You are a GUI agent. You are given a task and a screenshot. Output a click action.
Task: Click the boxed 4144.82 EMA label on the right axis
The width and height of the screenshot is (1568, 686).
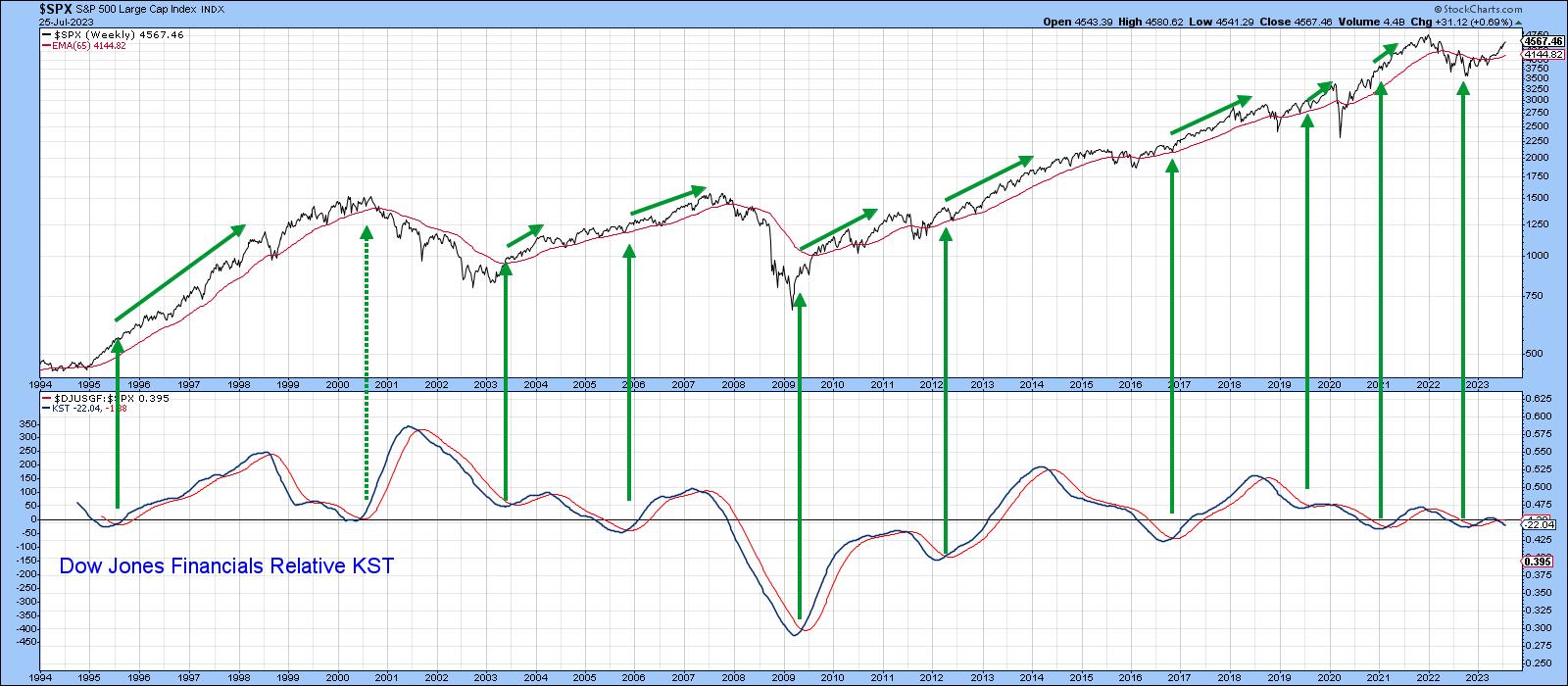1544,54
